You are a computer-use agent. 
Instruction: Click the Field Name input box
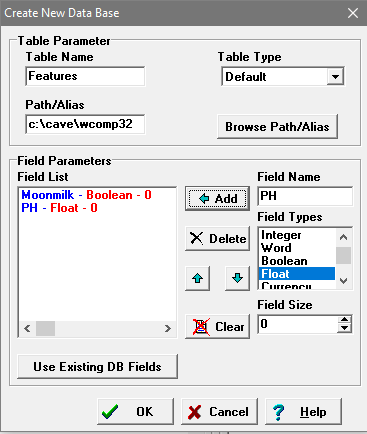(x=305, y=196)
